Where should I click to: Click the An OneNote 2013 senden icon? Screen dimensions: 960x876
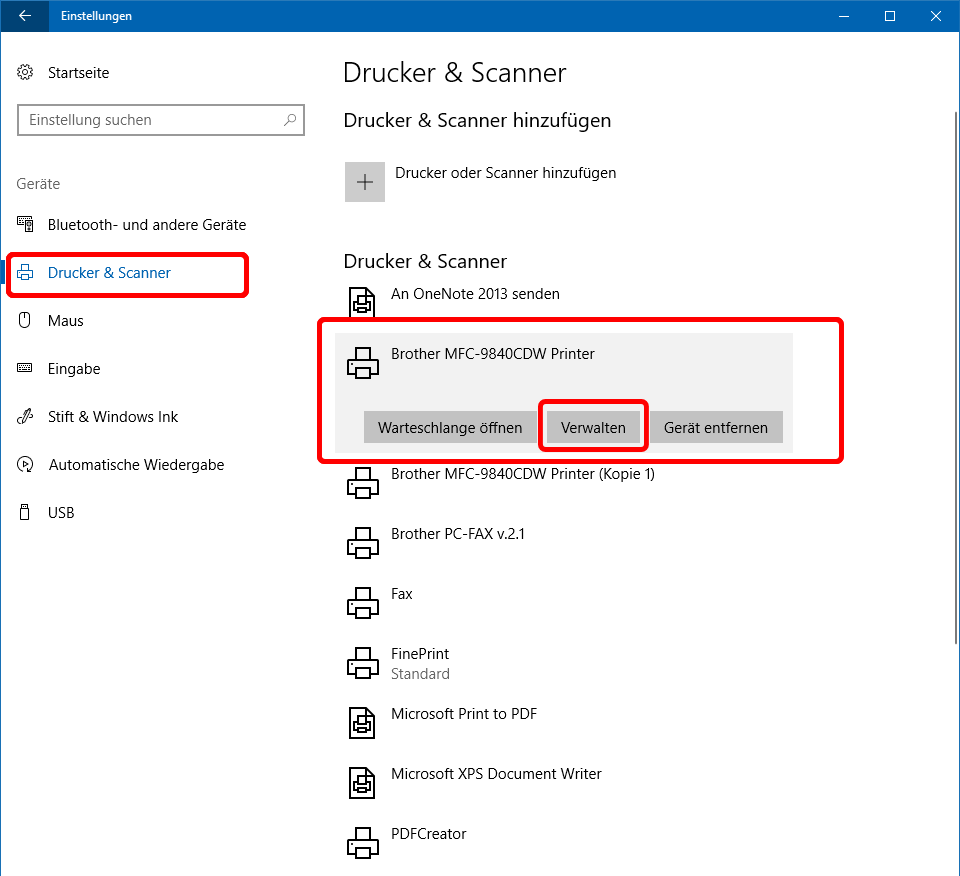click(x=362, y=301)
